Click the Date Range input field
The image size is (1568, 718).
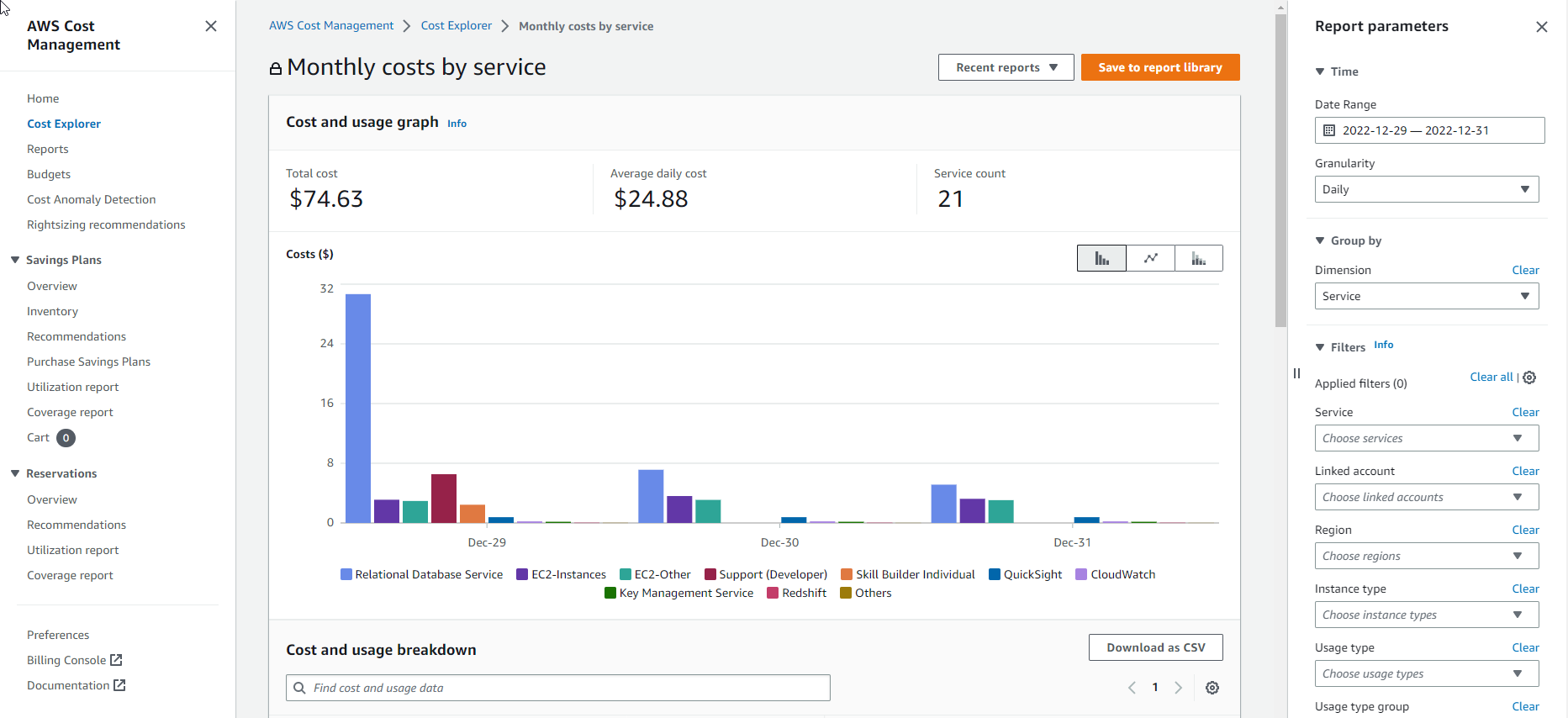(1429, 130)
